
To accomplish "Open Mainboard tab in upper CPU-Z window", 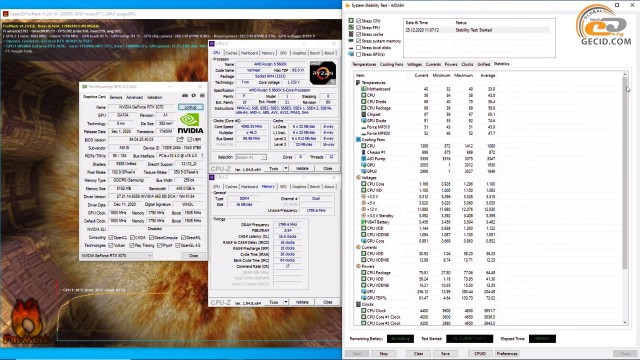I will 249,53.
